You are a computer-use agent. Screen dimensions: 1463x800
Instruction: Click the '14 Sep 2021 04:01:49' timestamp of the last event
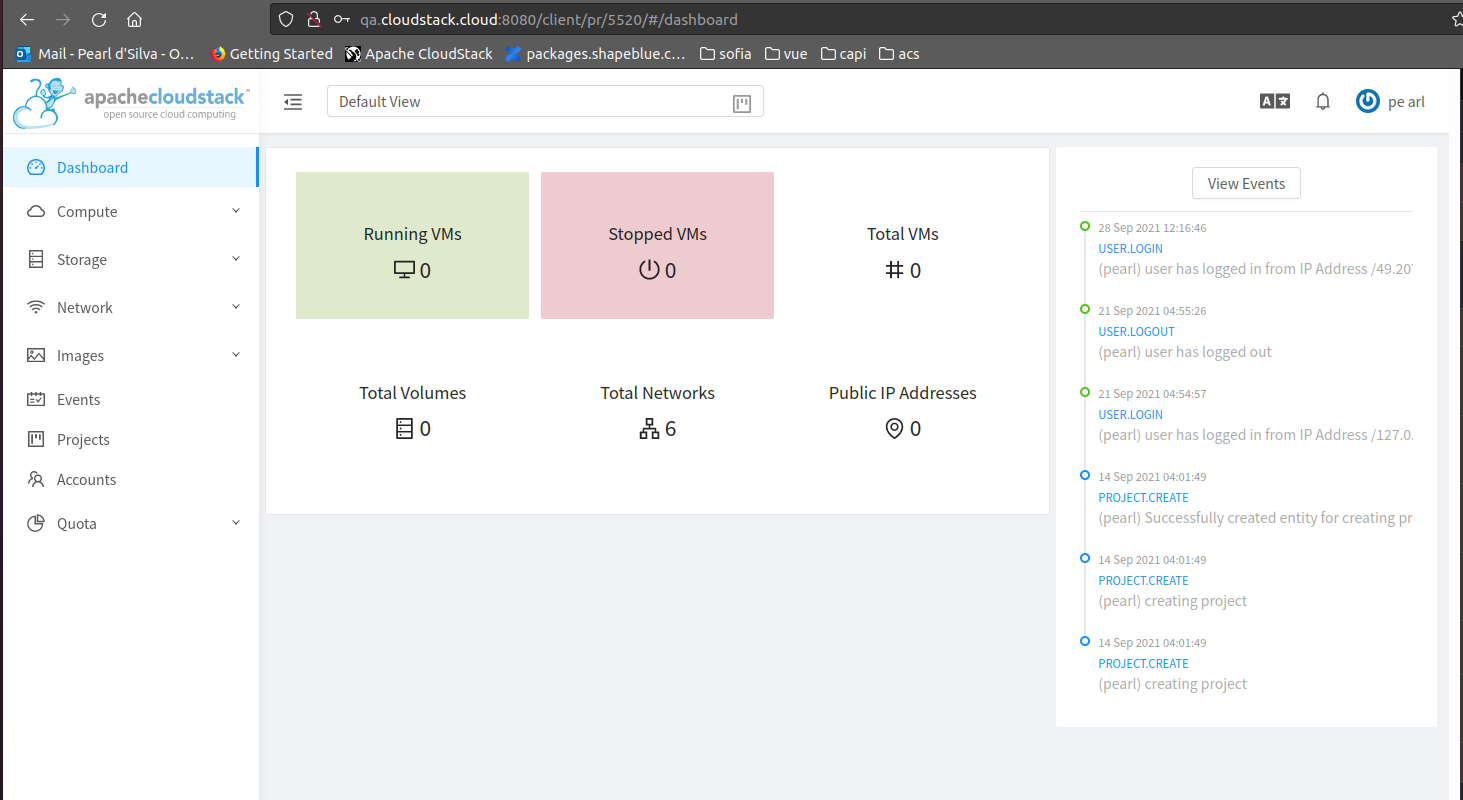[1152, 643]
